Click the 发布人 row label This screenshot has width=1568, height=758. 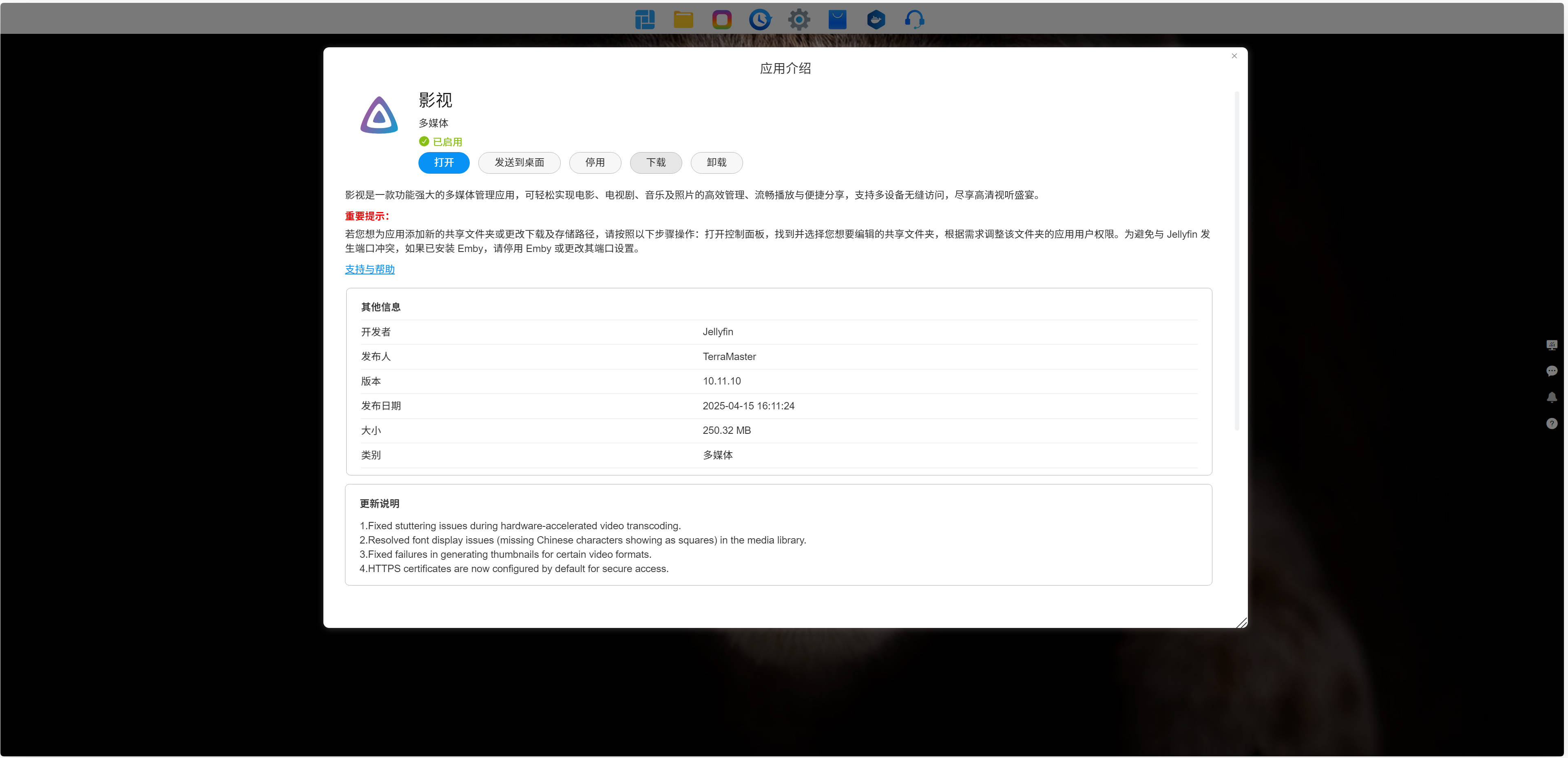[376, 357]
